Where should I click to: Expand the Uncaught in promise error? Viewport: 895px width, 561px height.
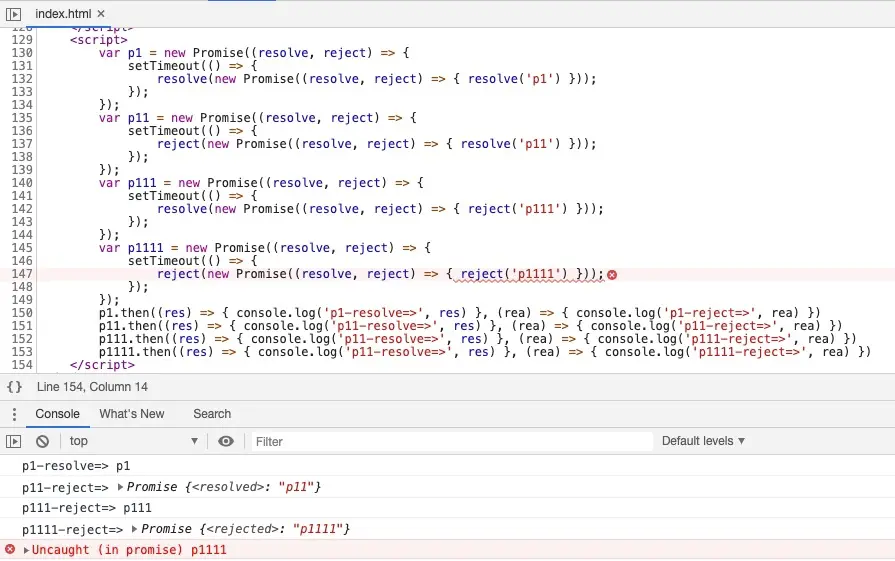click(x=26, y=550)
